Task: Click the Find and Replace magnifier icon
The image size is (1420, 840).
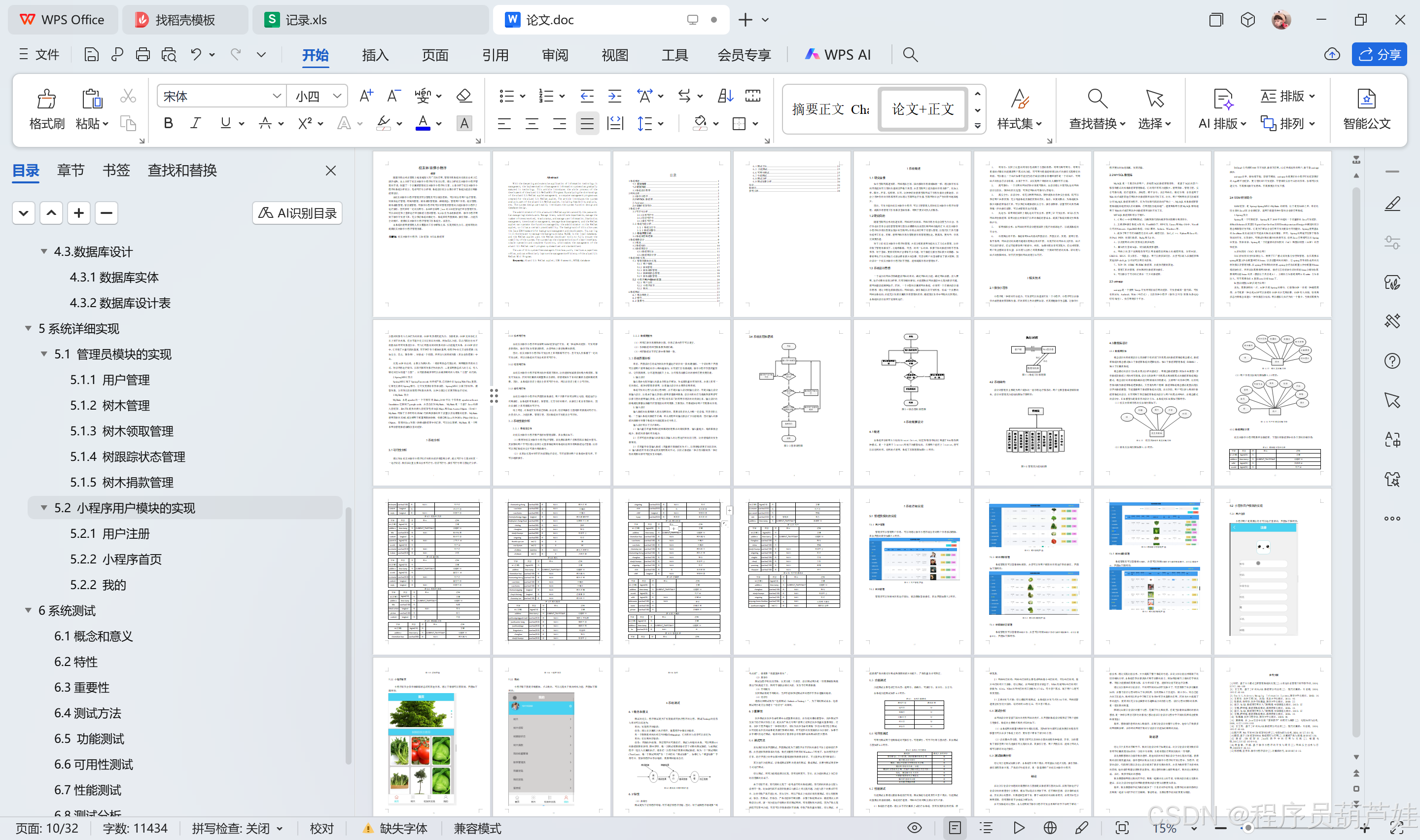Action: point(1098,99)
